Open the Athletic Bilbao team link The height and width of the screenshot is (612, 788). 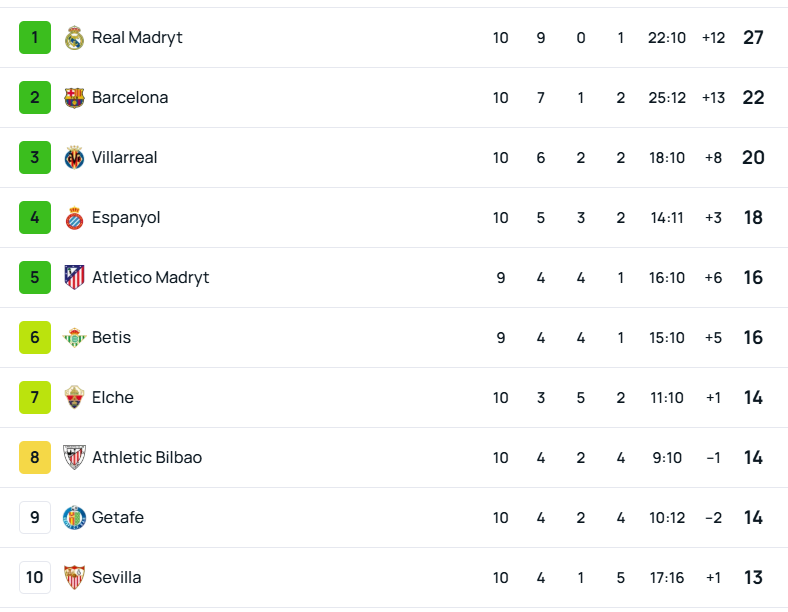pyautogui.click(x=147, y=458)
